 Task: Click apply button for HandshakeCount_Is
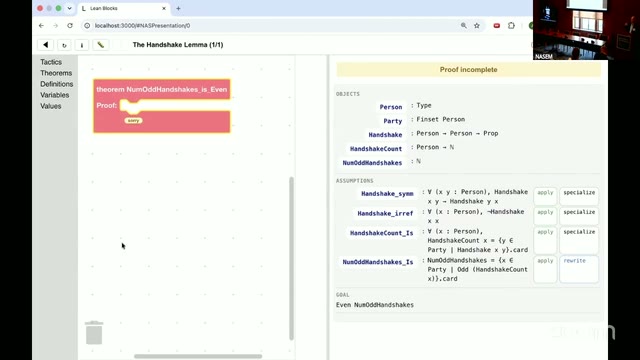[x=545, y=240]
